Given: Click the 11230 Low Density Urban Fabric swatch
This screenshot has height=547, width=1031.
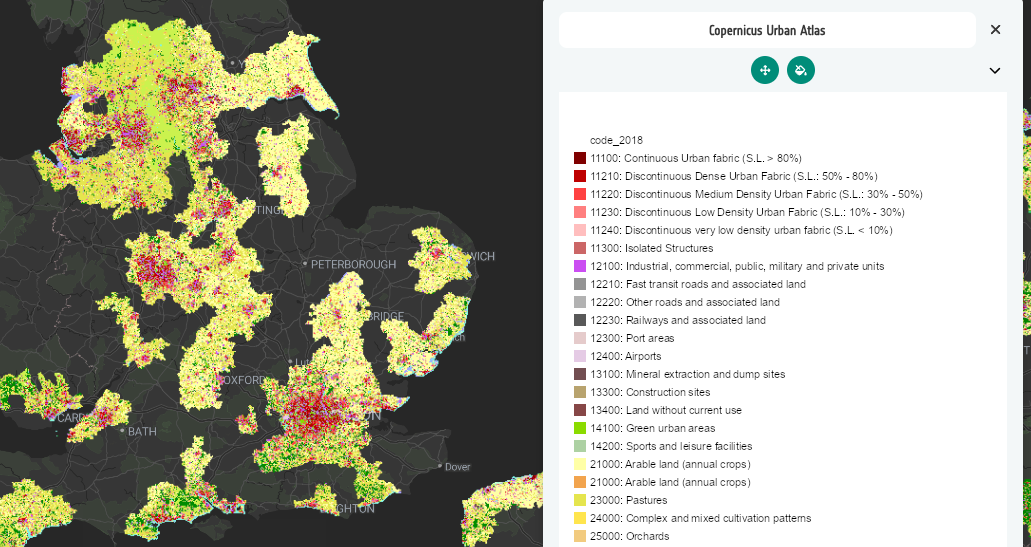Looking at the screenshot, I should (580, 212).
